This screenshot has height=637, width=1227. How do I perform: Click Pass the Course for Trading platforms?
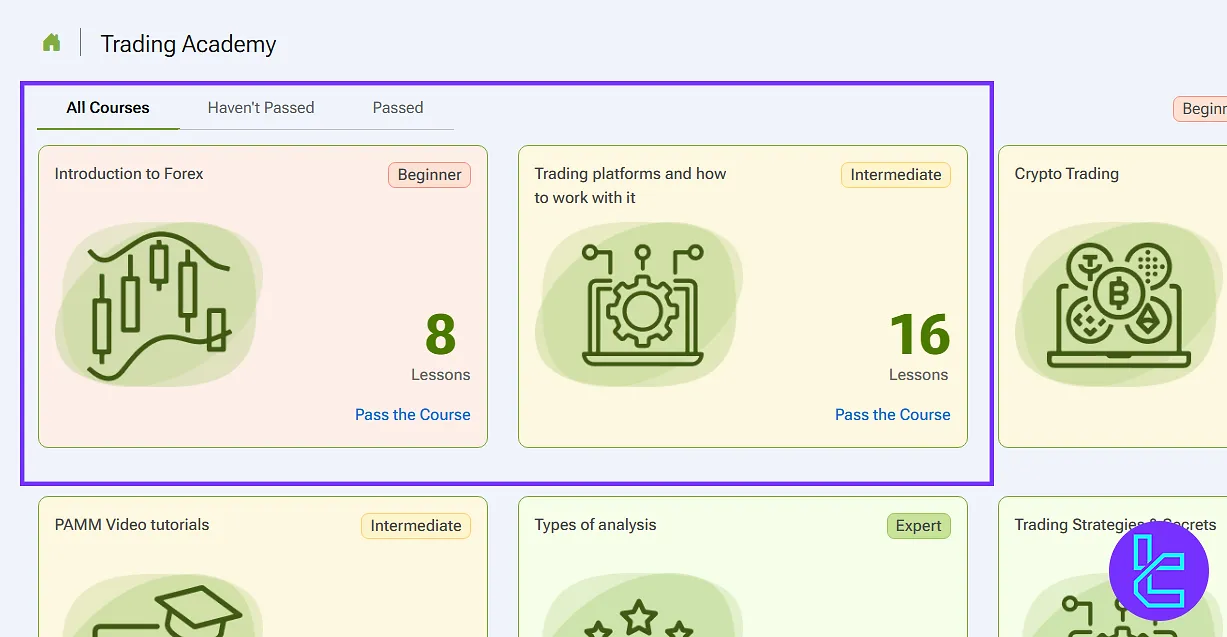click(892, 415)
